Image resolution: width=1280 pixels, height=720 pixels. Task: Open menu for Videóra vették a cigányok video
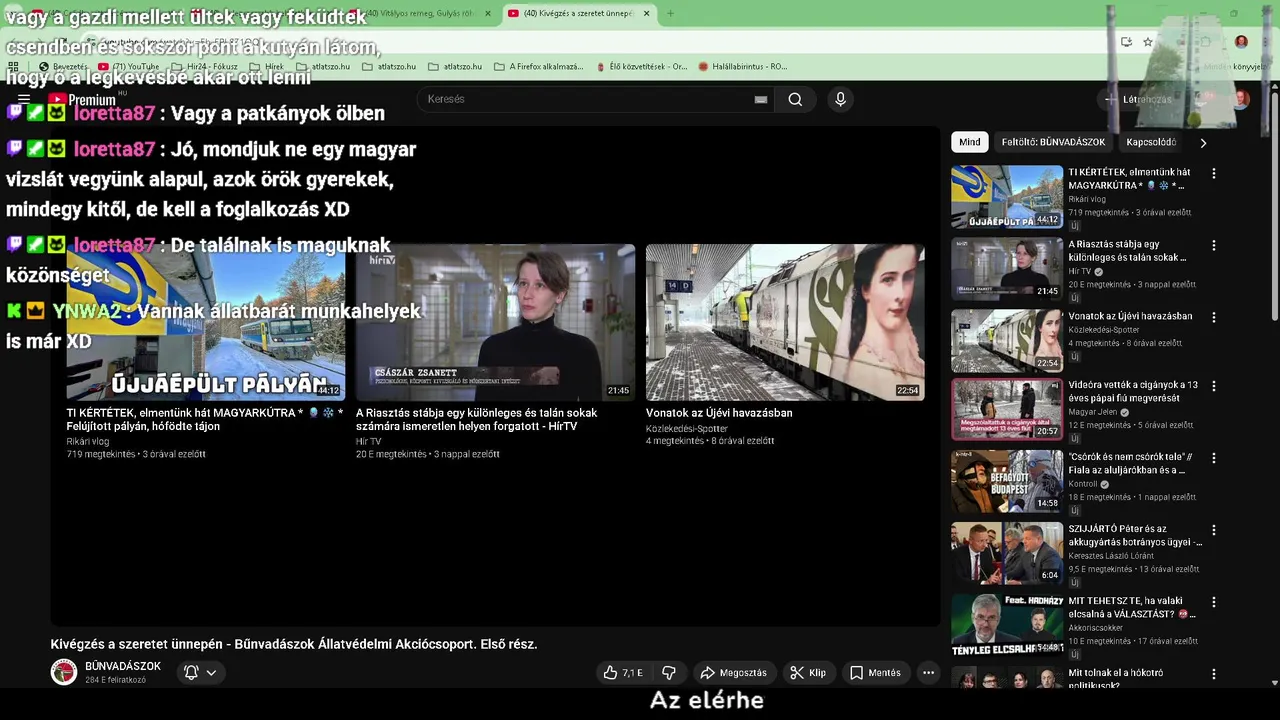[x=1214, y=386]
